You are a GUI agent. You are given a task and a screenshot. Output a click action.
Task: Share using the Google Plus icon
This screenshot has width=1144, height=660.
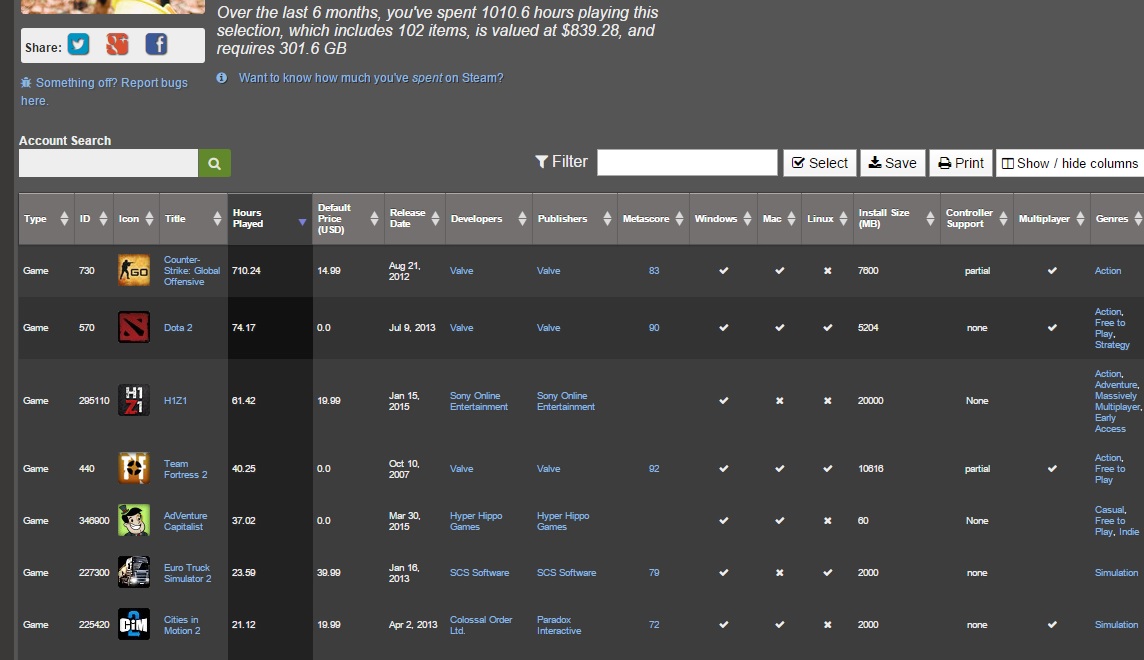pyautogui.click(x=117, y=45)
